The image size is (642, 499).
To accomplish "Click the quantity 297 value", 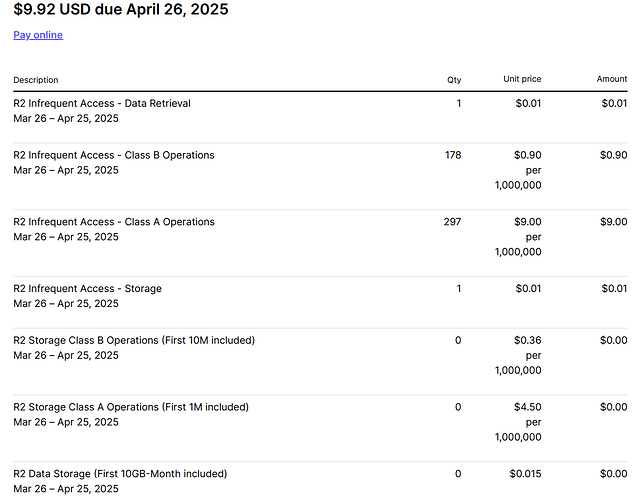I will click(452, 222).
